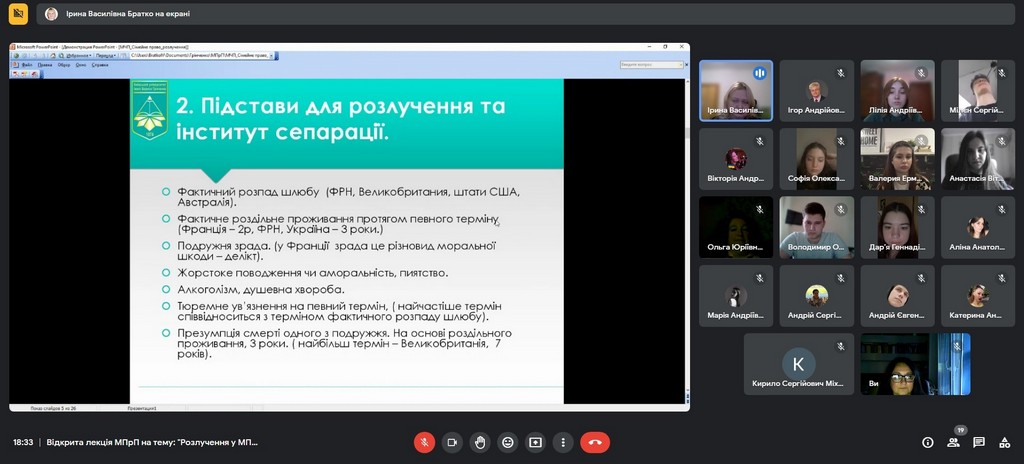Viewport: 1024px width, 464px height.
Task: Open the activities panel icon
Action: pyautogui.click(x=1005, y=442)
